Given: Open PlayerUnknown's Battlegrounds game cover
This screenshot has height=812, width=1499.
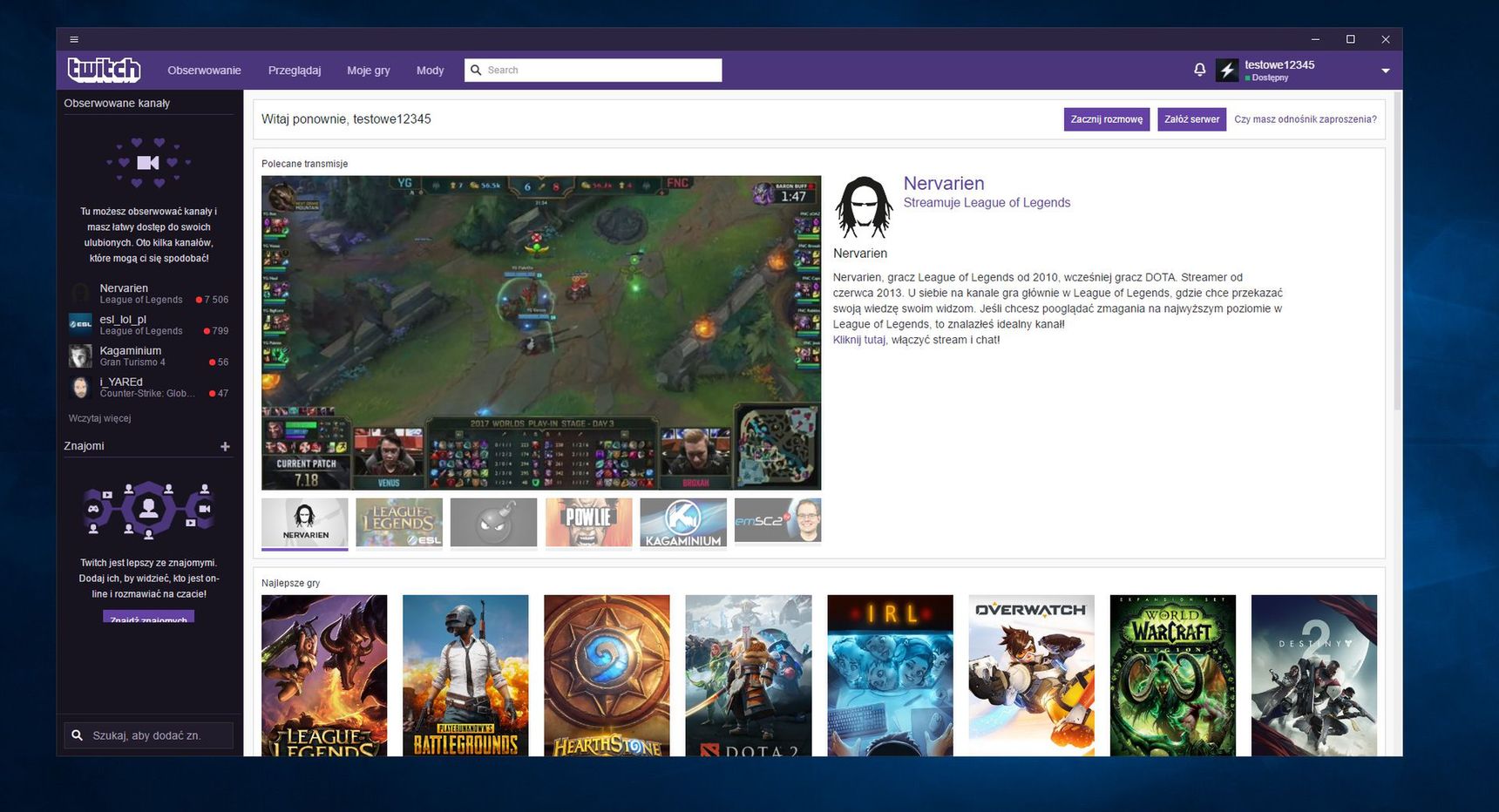Looking at the screenshot, I should coord(465,675).
